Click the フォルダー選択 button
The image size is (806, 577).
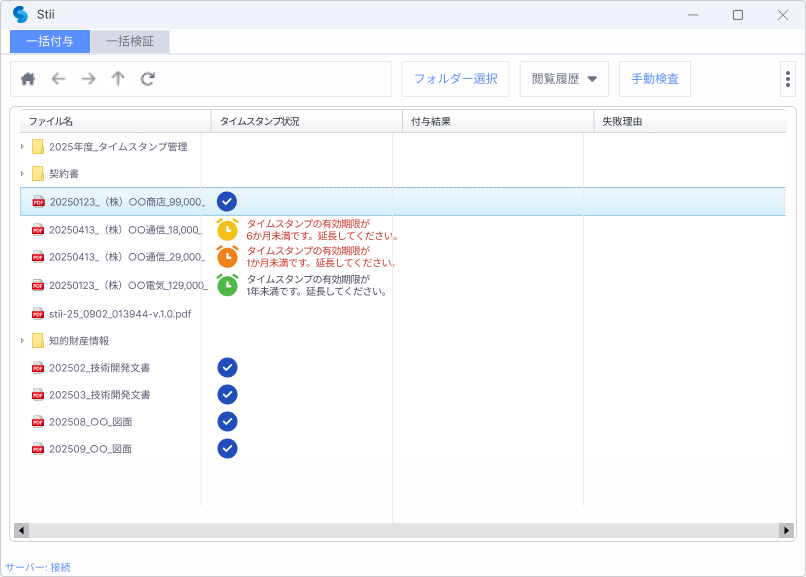(455, 79)
